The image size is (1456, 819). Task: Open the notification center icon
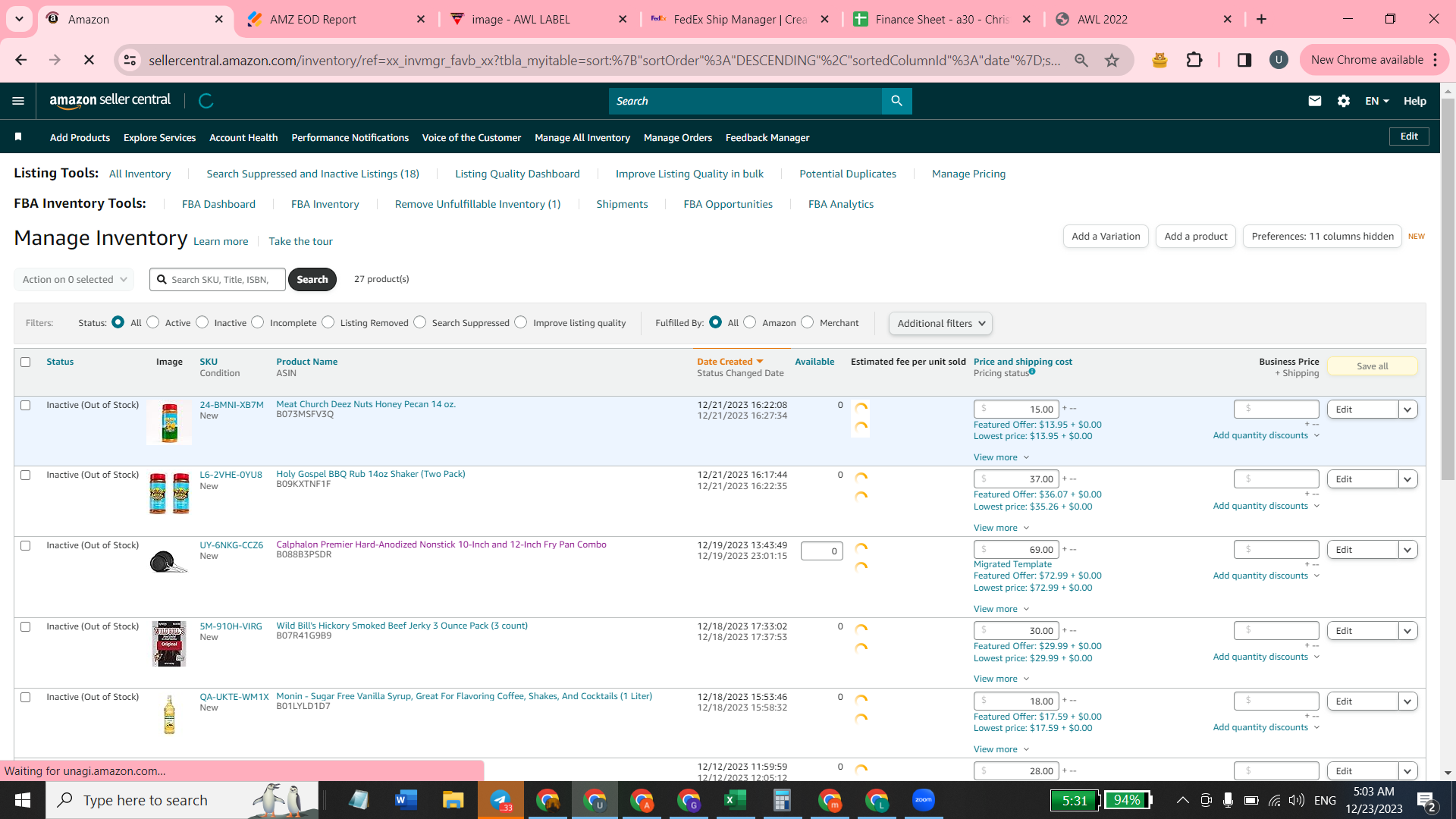(x=1426, y=801)
